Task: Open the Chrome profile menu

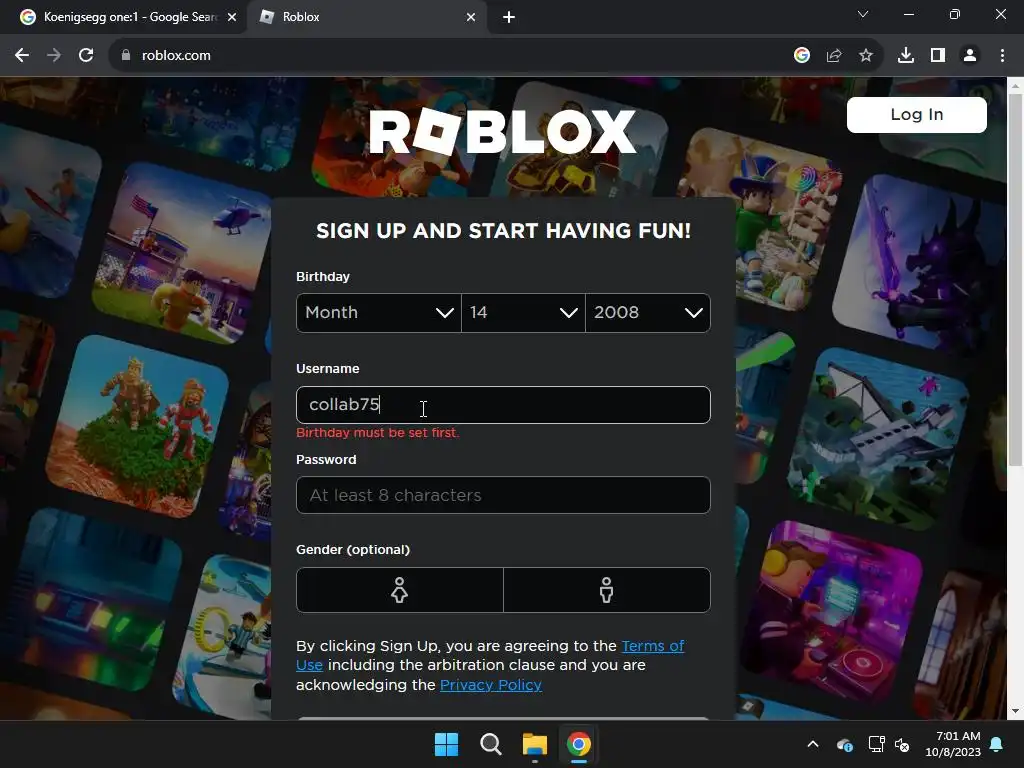Action: [970, 56]
